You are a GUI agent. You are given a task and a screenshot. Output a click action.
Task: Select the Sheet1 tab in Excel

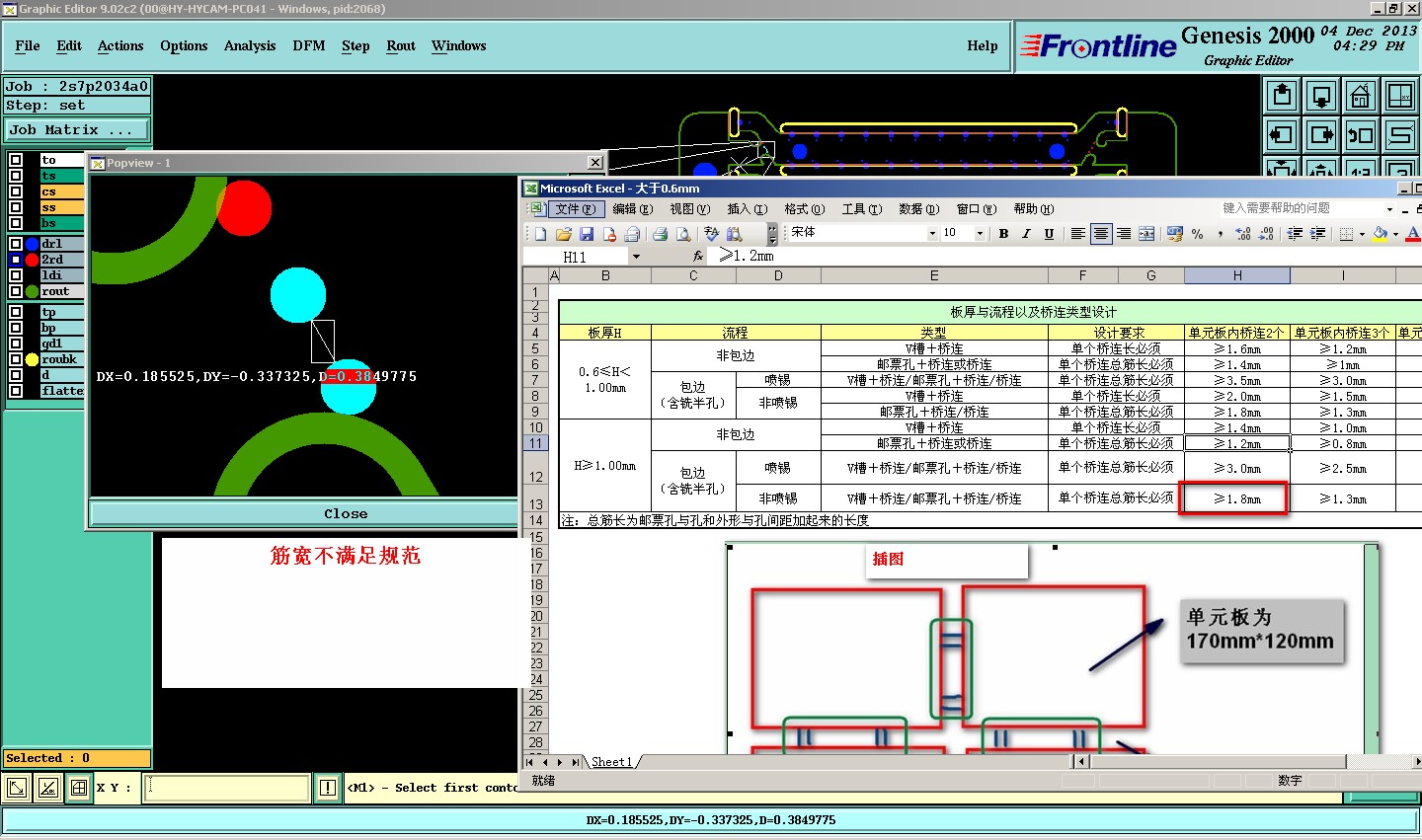[x=612, y=762]
